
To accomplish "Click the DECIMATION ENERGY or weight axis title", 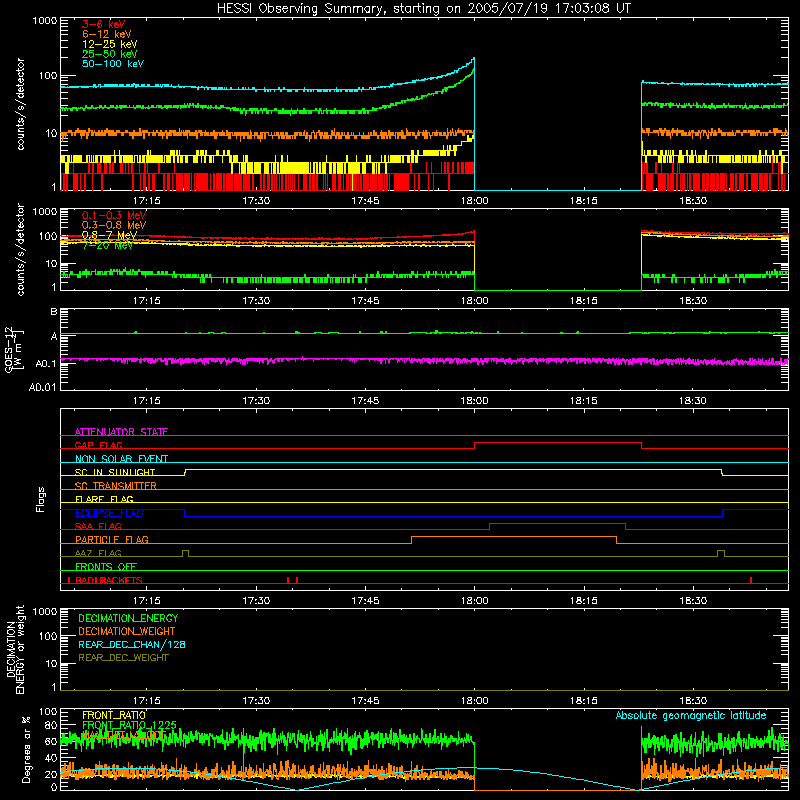I will 15,649.
